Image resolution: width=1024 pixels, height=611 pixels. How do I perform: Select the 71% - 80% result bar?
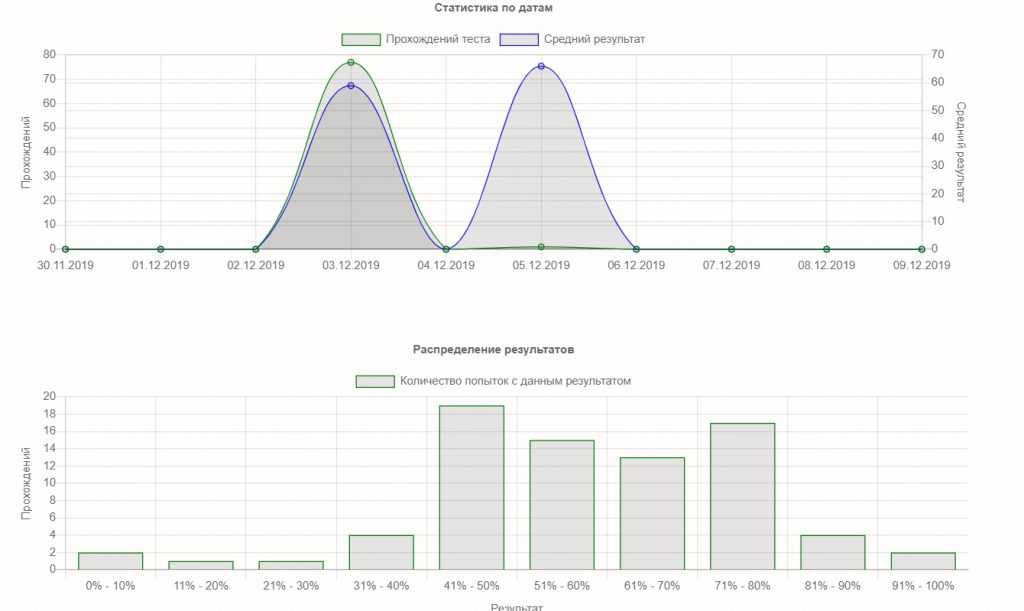(742, 496)
